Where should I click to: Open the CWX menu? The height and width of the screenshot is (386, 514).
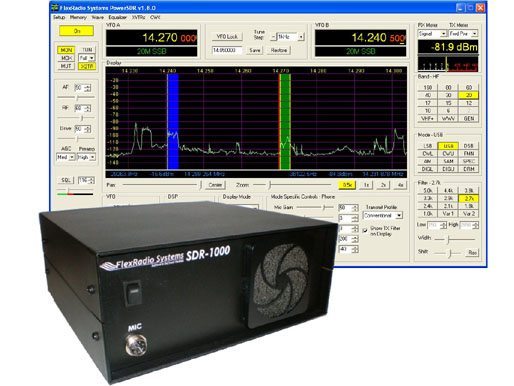[155, 17]
